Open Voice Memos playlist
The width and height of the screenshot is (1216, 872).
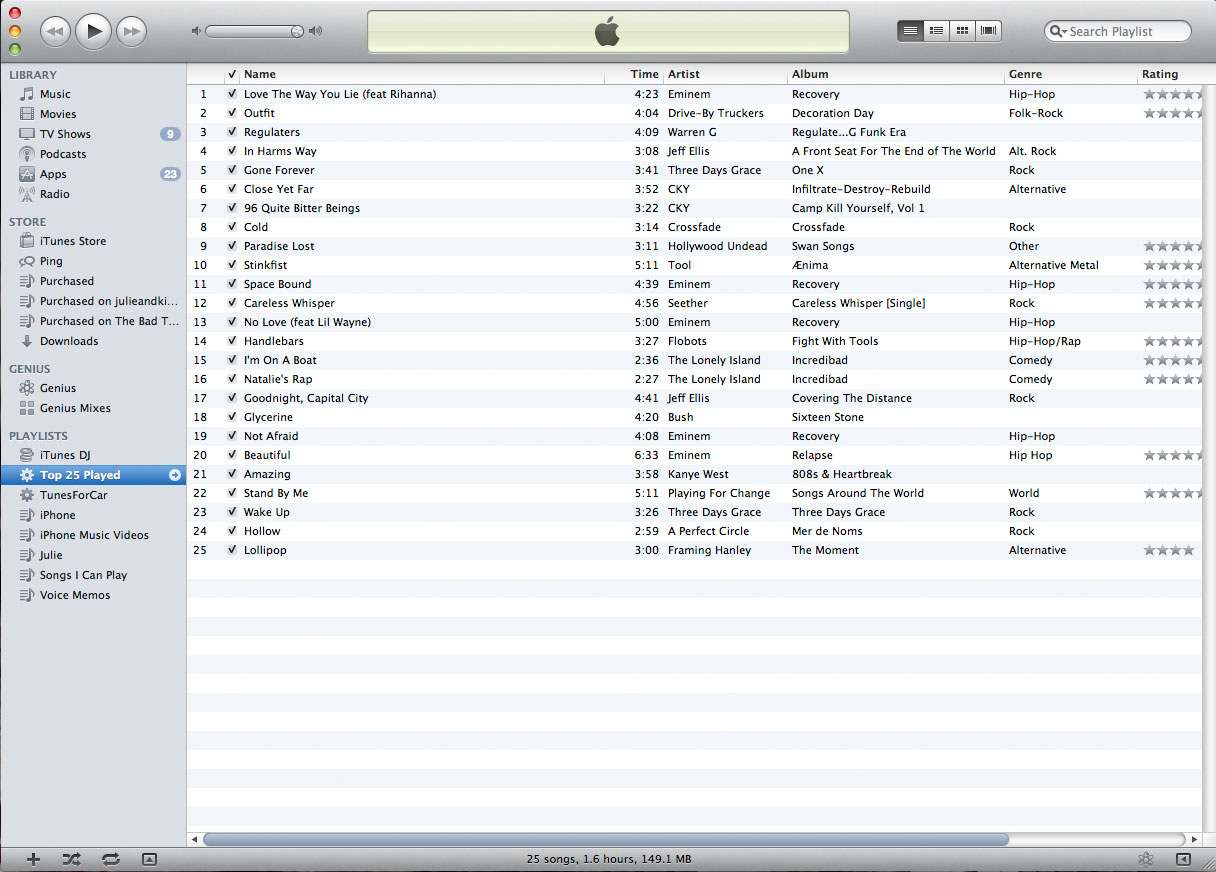tap(75, 595)
